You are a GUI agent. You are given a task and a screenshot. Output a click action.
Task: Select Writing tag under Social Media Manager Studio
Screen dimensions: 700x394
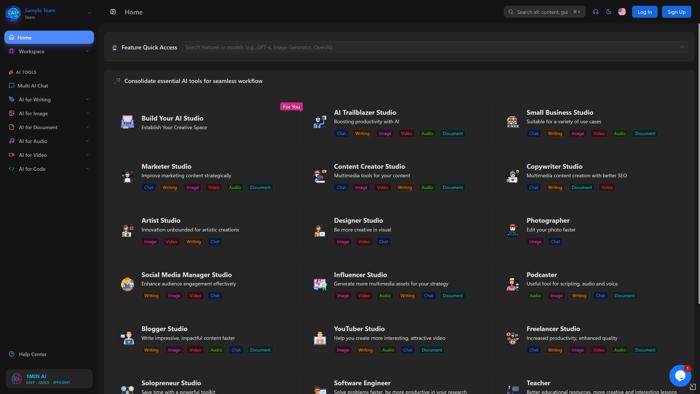coord(151,296)
